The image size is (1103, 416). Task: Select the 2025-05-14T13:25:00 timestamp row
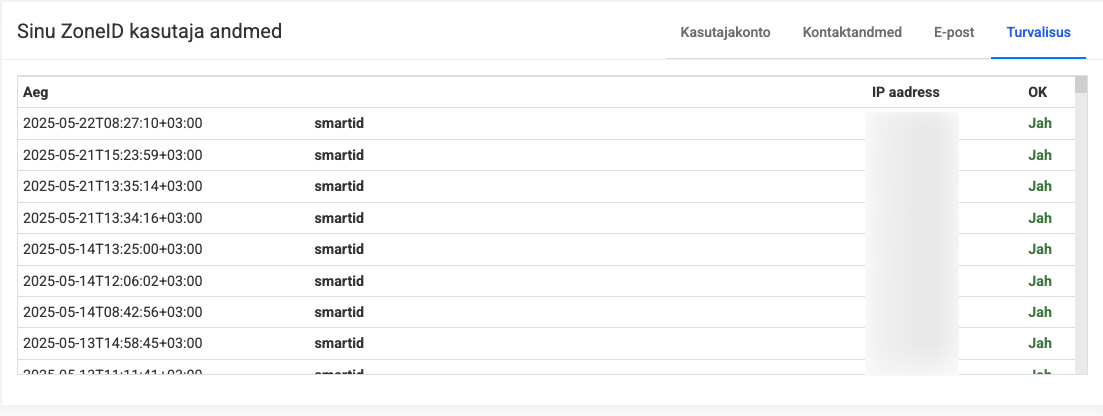[112, 249]
